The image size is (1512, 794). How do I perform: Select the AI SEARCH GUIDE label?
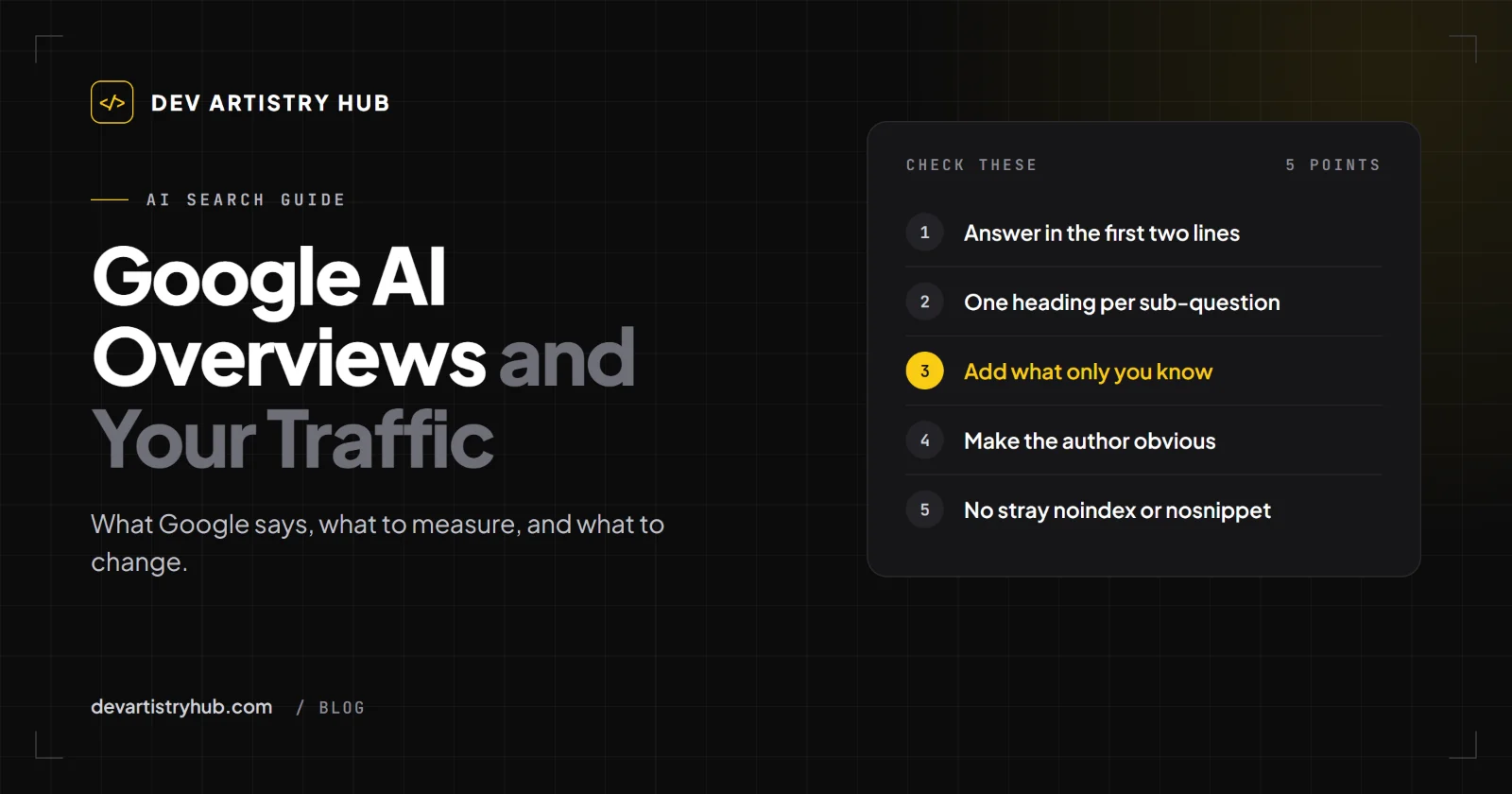246,199
